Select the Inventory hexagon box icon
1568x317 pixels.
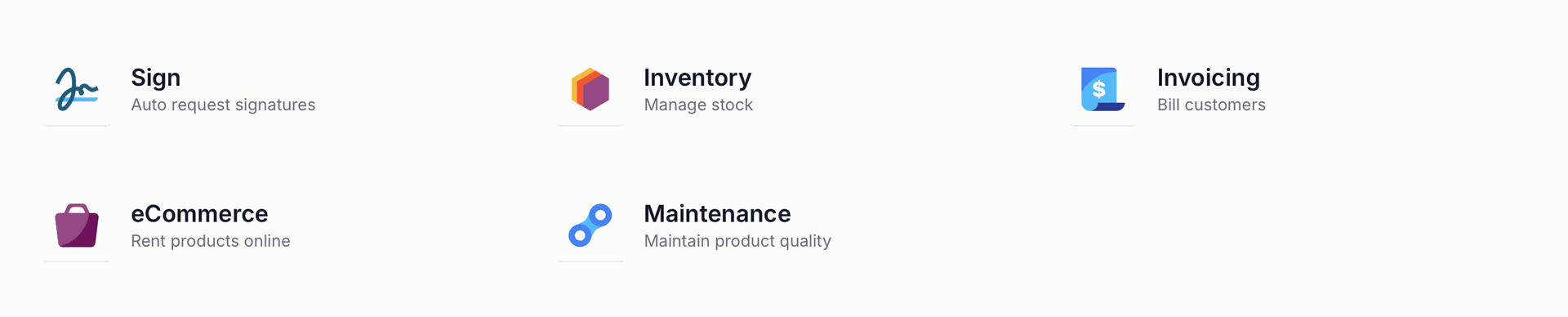(590, 89)
